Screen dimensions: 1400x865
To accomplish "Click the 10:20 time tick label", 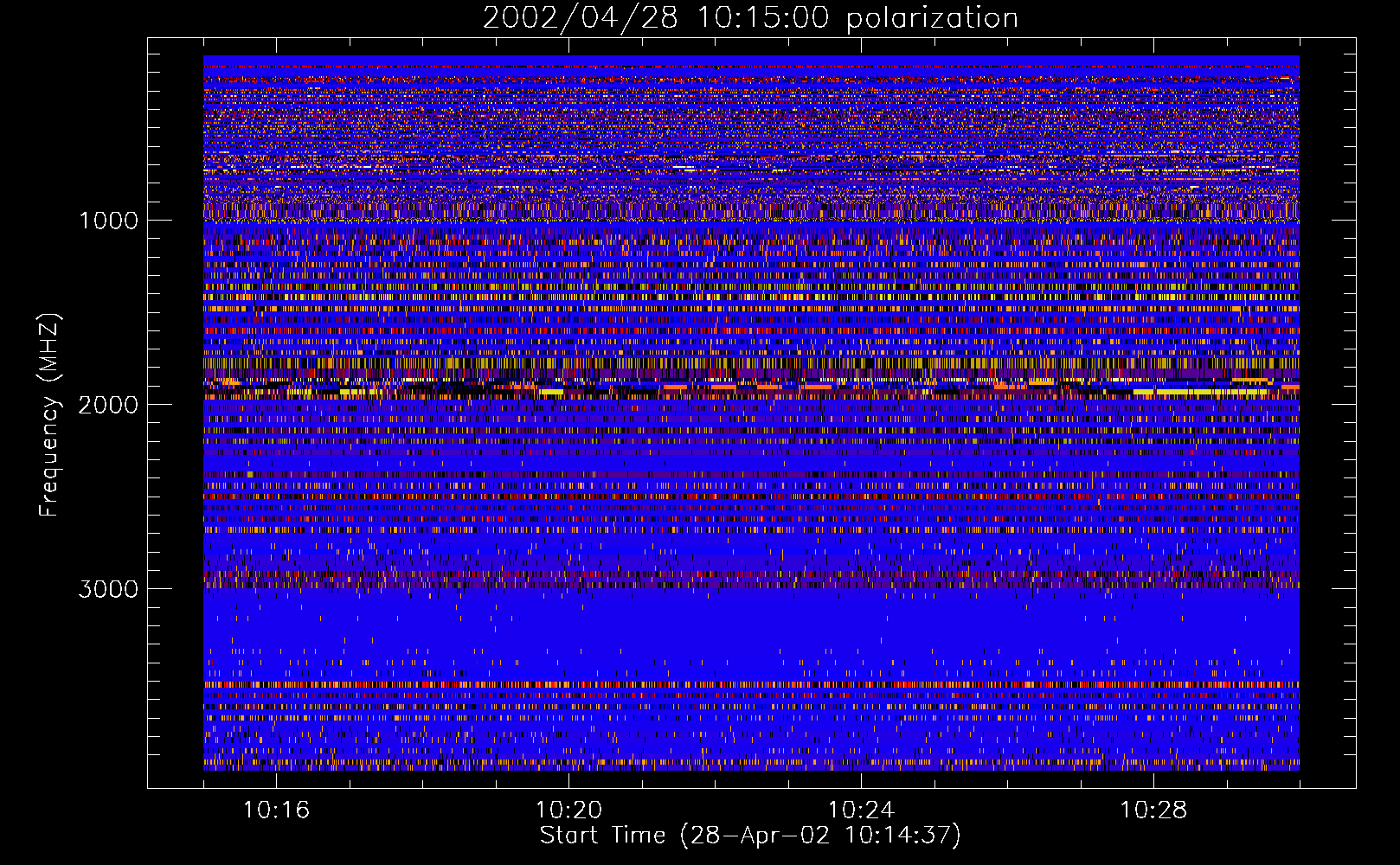I will [568, 810].
